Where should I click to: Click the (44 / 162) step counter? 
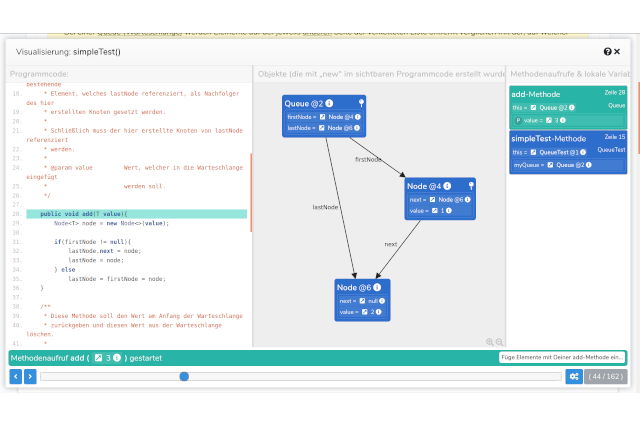(x=606, y=376)
